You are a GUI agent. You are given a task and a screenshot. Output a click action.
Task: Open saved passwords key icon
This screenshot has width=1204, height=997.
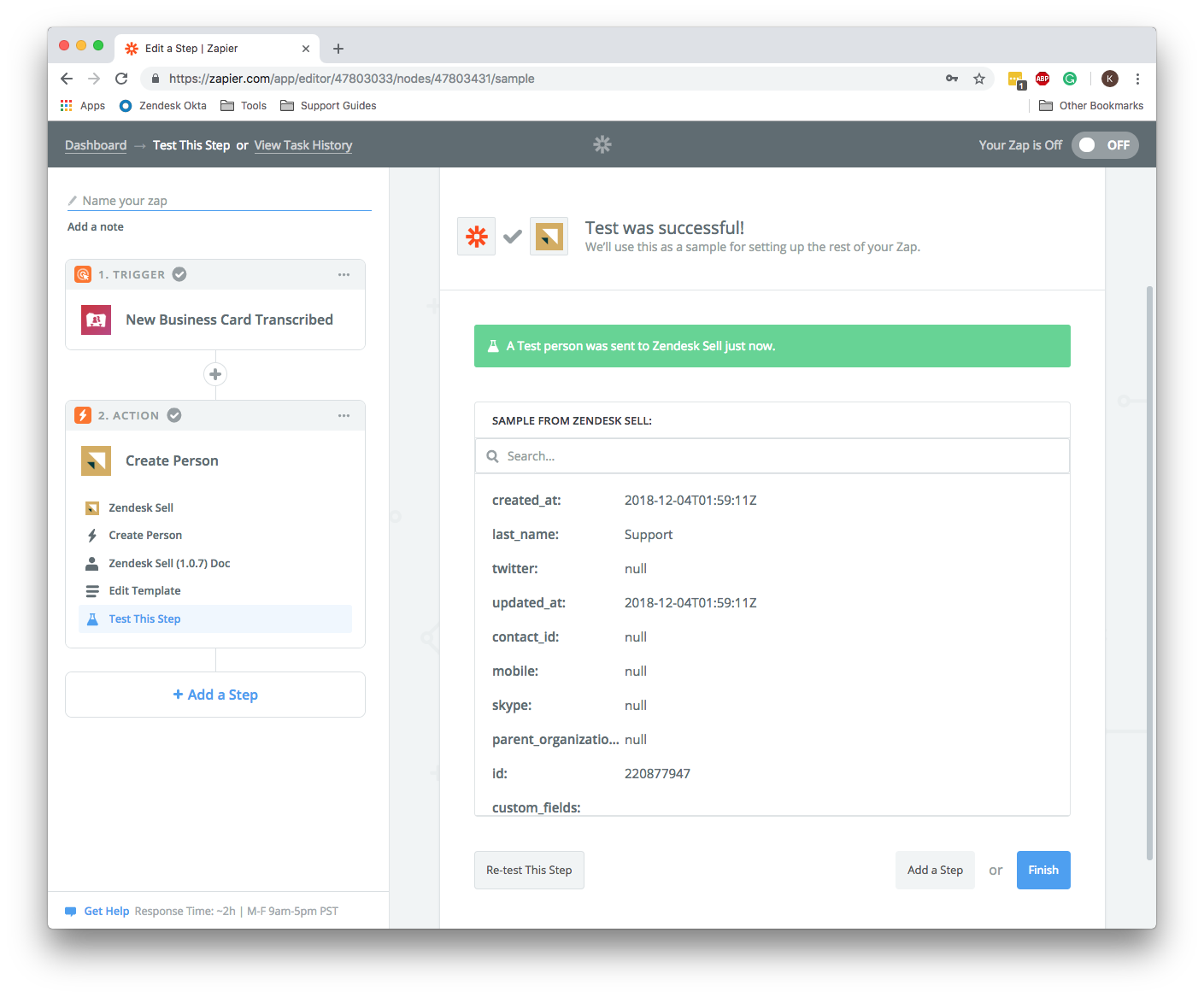[x=952, y=79]
